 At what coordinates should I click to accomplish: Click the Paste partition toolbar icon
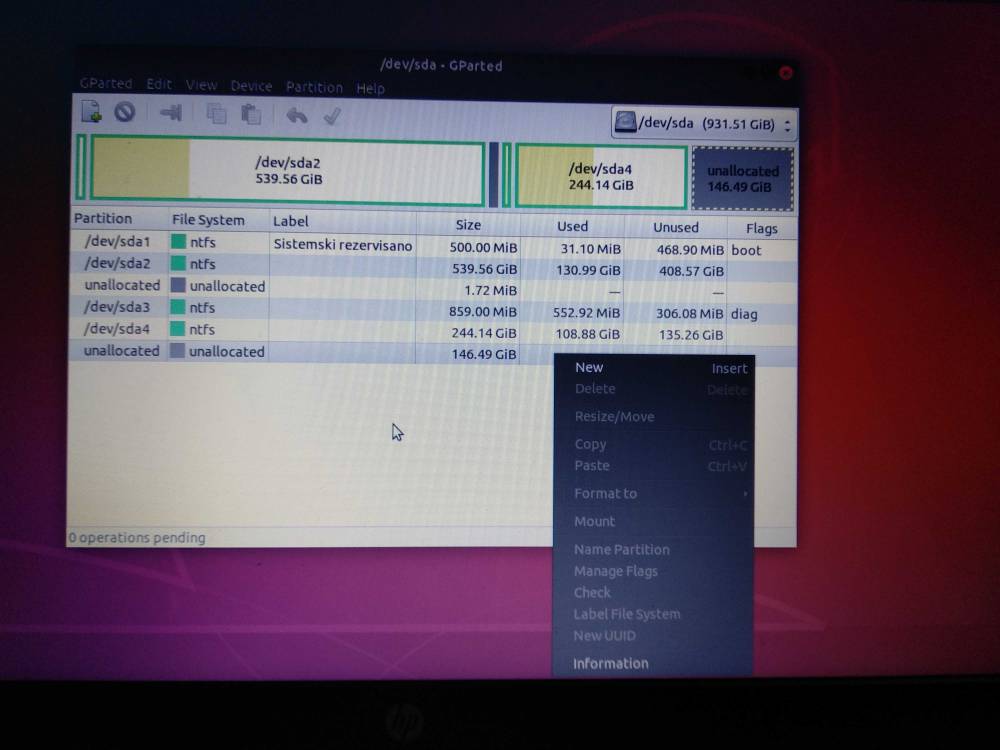(251, 115)
